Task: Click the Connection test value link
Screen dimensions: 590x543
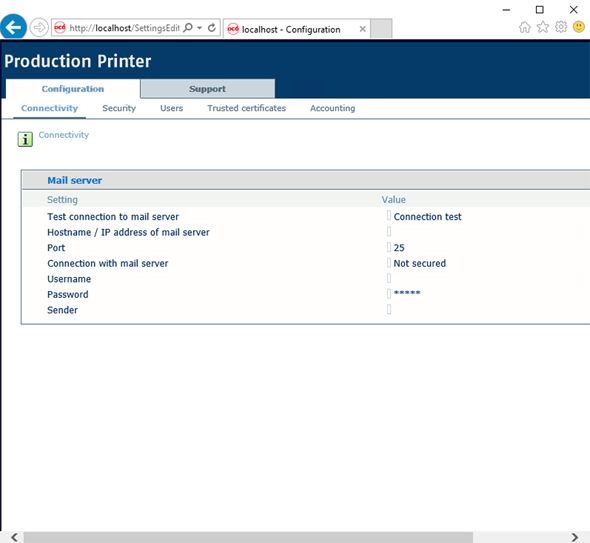Action: pyautogui.click(x=427, y=217)
